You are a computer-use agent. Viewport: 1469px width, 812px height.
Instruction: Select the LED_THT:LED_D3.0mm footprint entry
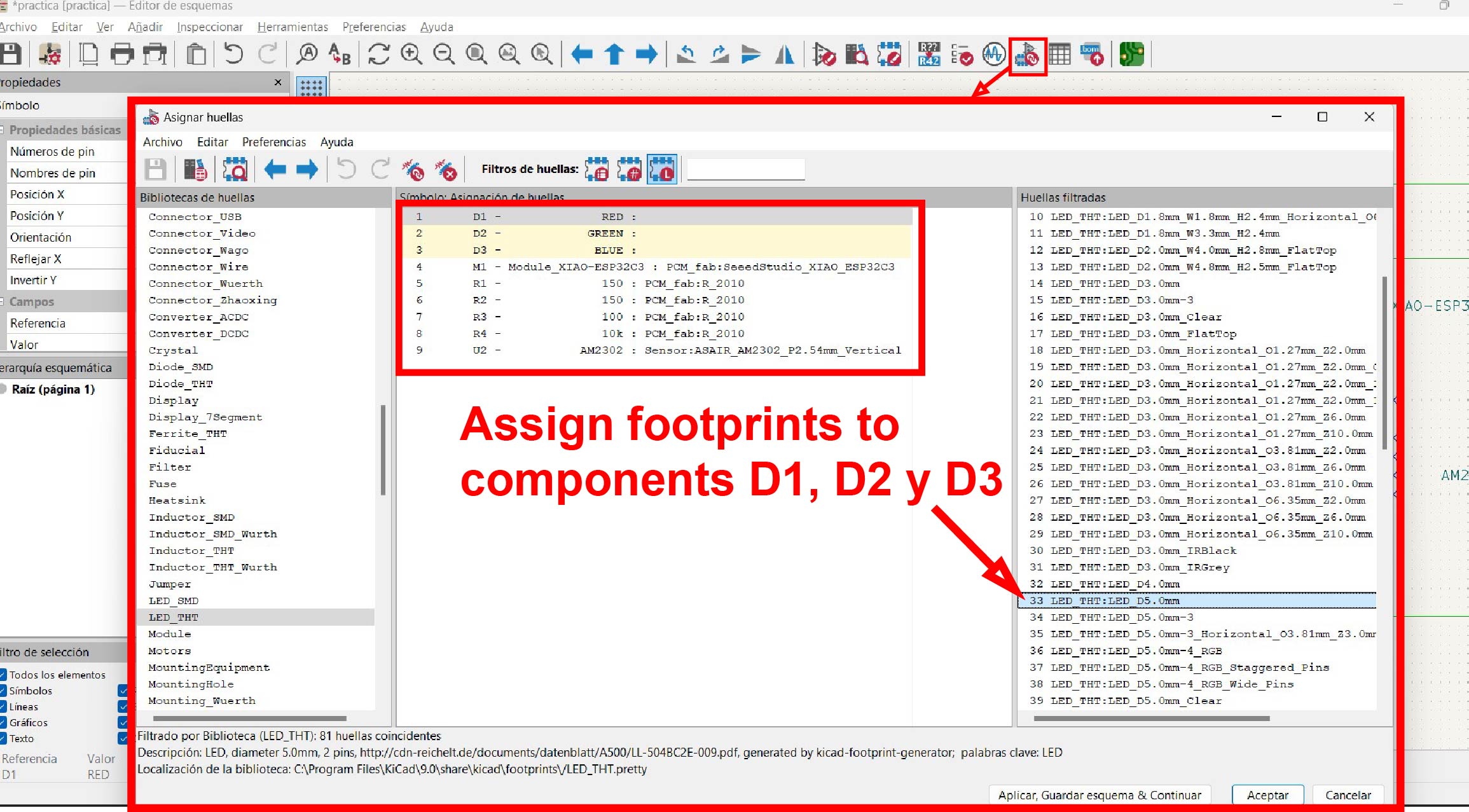(1115, 284)
